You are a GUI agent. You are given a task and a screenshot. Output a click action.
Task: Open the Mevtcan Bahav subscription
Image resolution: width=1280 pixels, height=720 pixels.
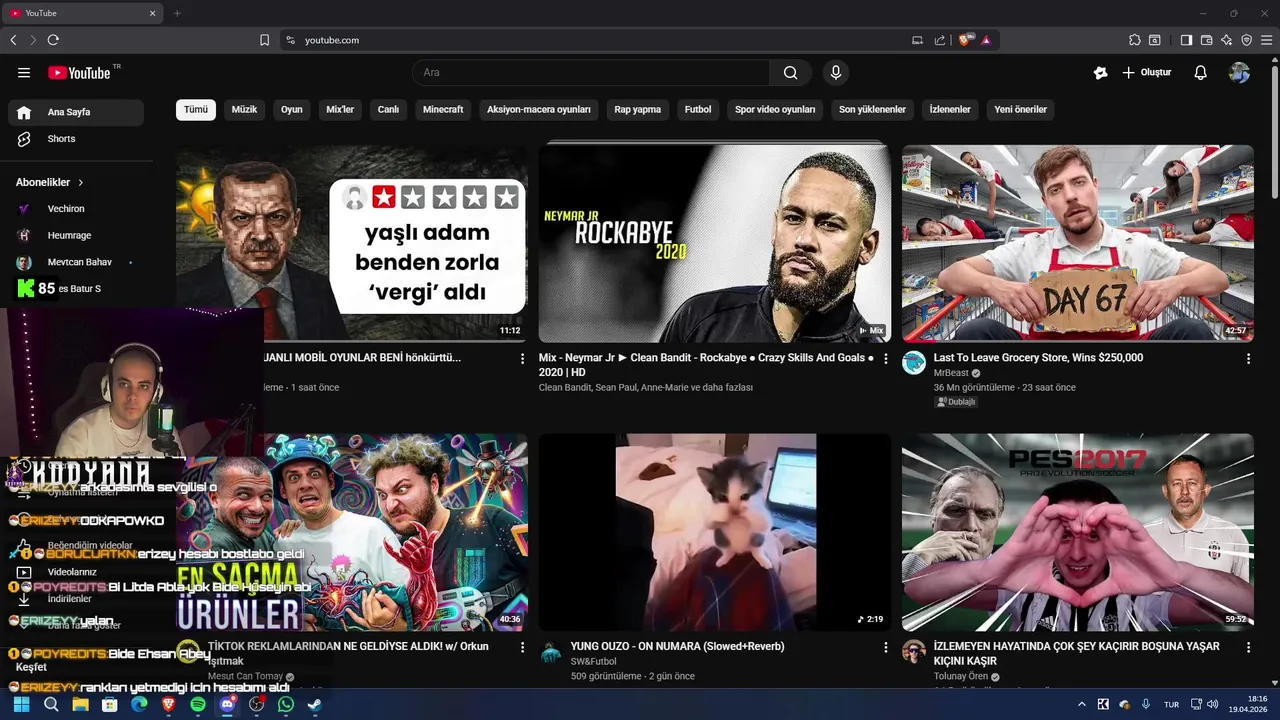(76, 262)
